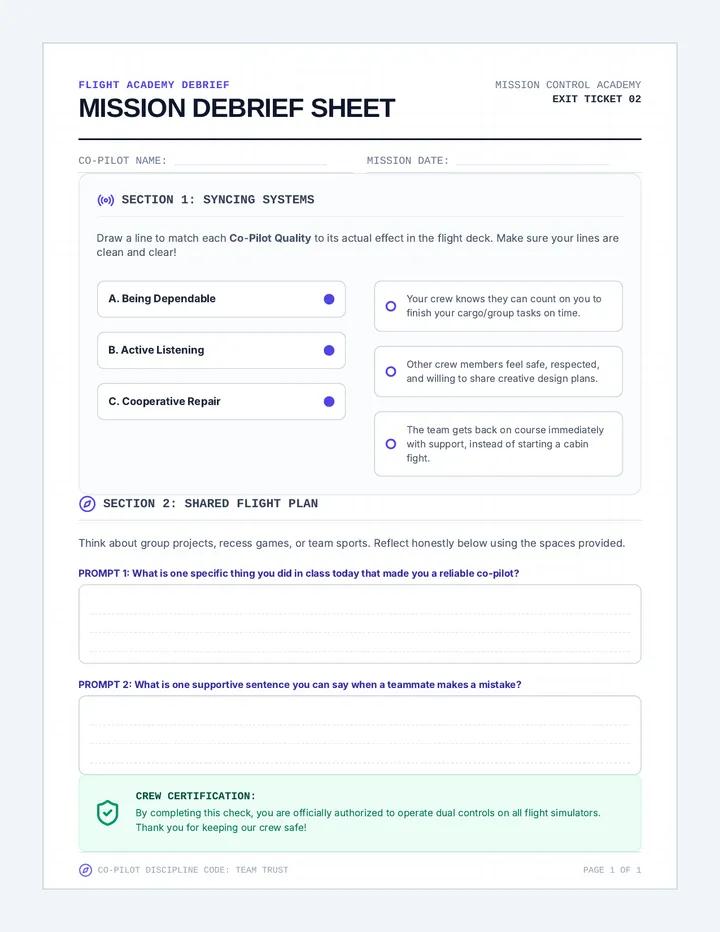Click the 'Mission Debrief Sheet' title
Viewport: 720px width, 932px height.
[x=237, y=108]
